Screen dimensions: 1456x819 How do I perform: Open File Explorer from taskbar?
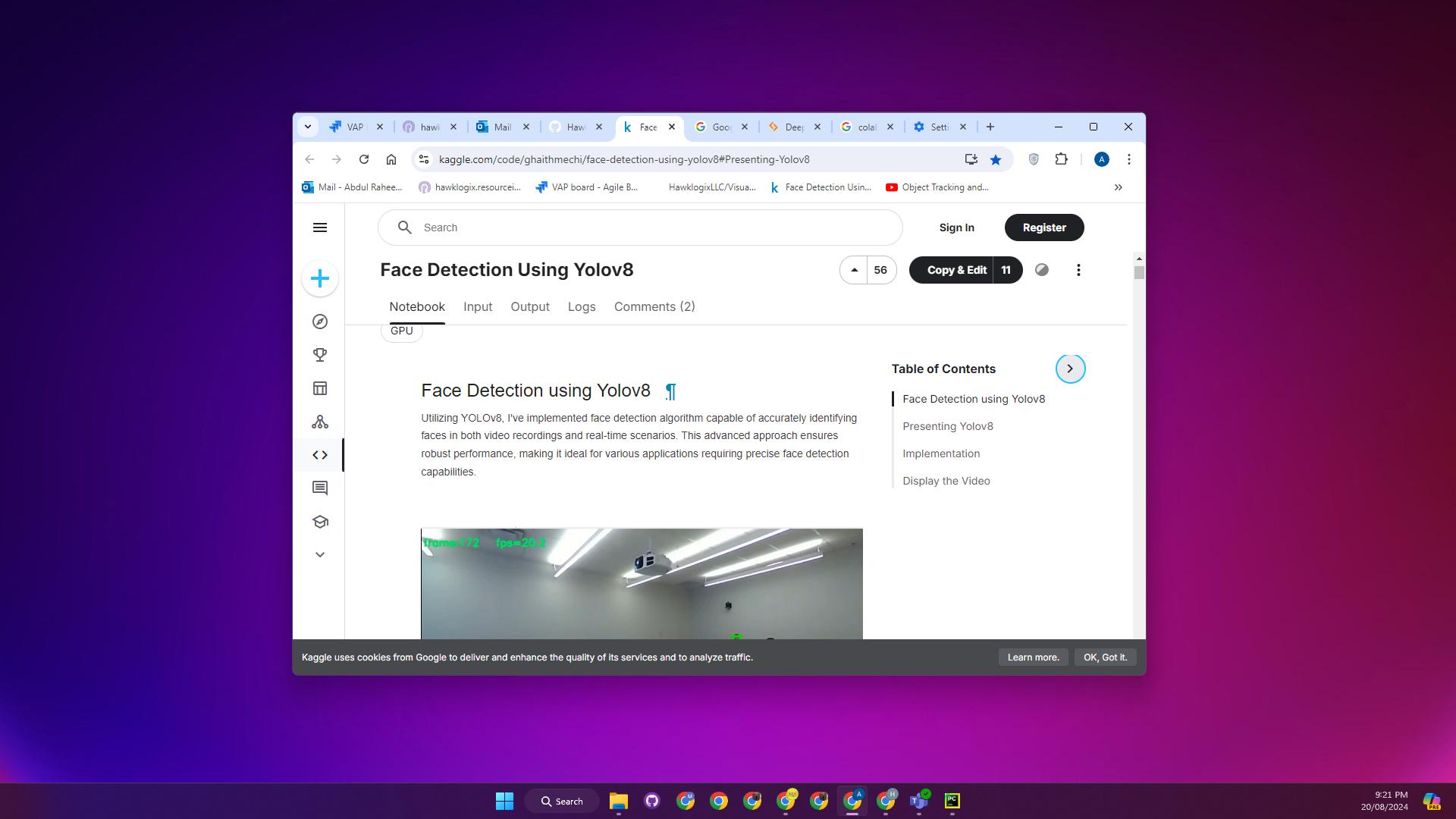[619, 801]
